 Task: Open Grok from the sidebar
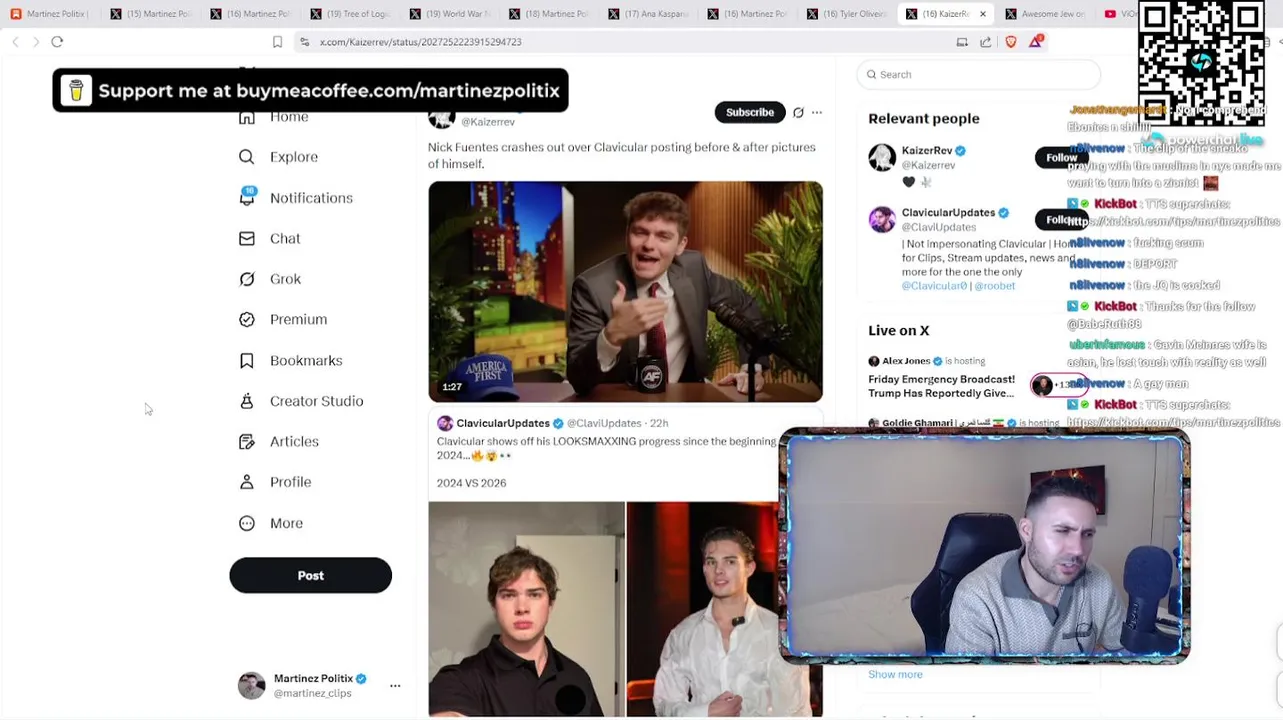(x=247, y=279)
